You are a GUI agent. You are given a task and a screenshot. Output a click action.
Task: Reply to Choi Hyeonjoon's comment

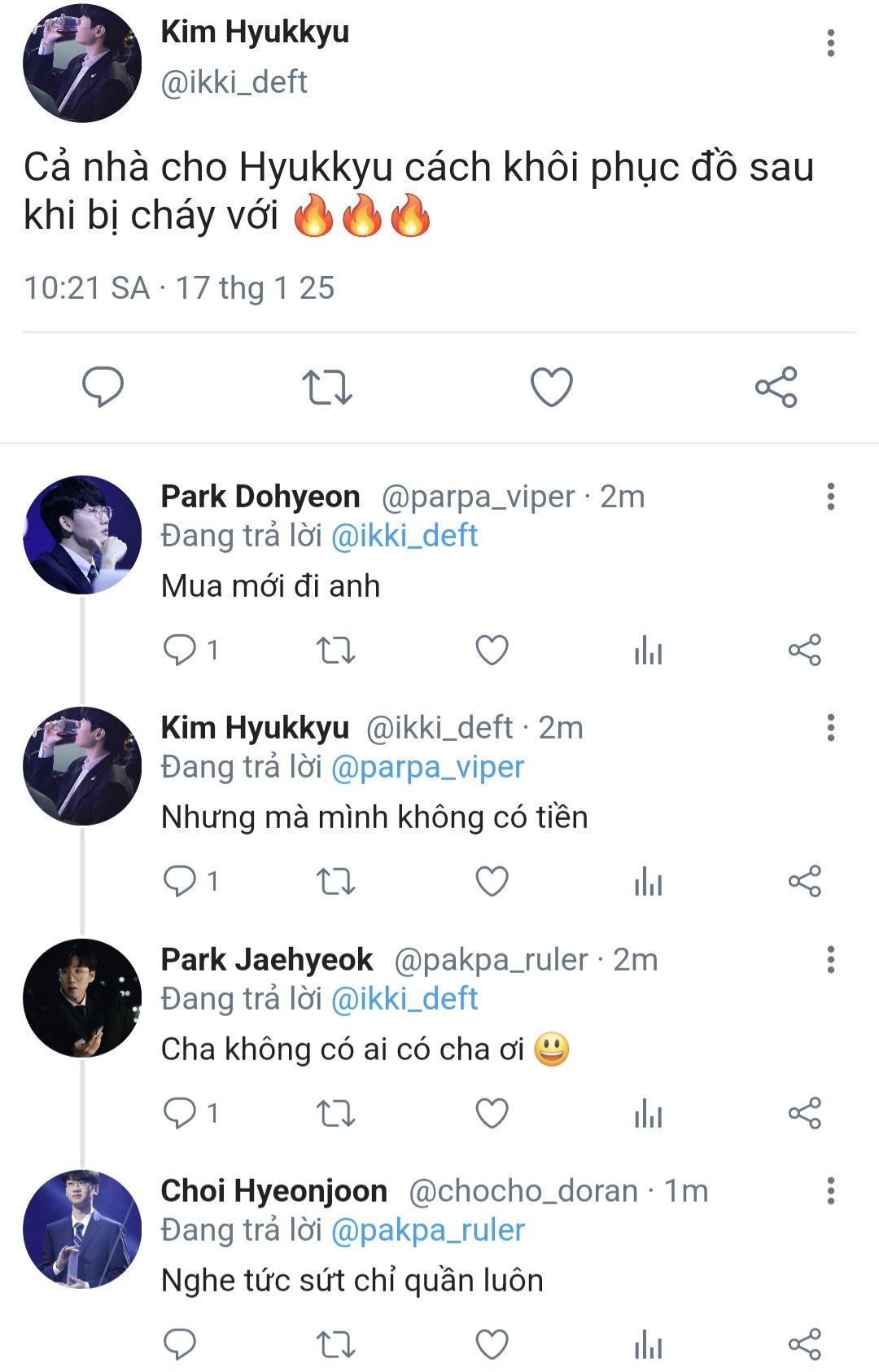[x=180, y=1344]
